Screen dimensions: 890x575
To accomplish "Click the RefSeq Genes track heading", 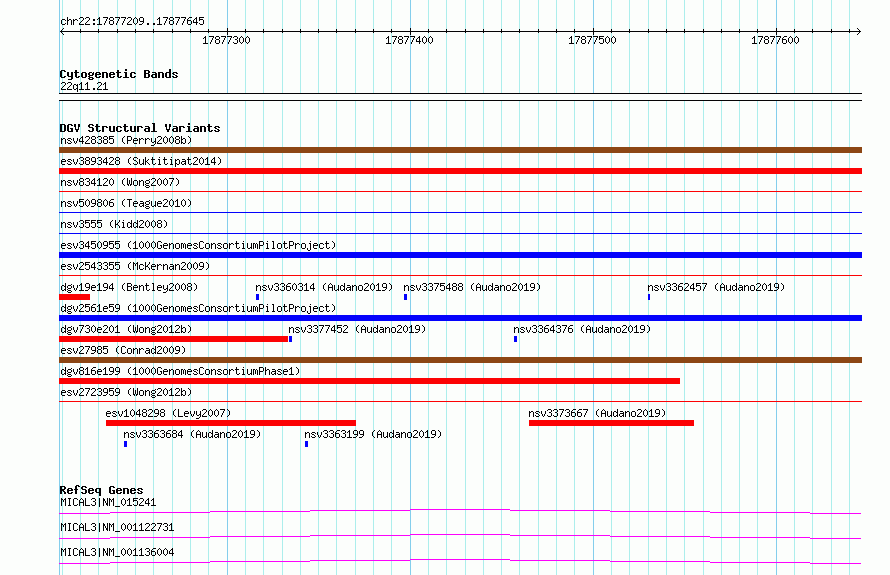I will coord(101,490).
